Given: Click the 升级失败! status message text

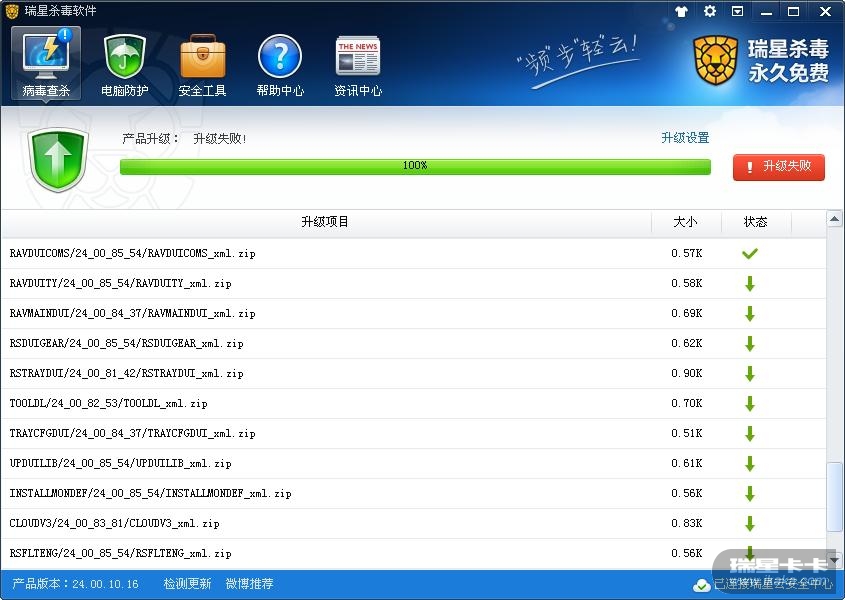Looking at the screenshot, I should point(220,139).
